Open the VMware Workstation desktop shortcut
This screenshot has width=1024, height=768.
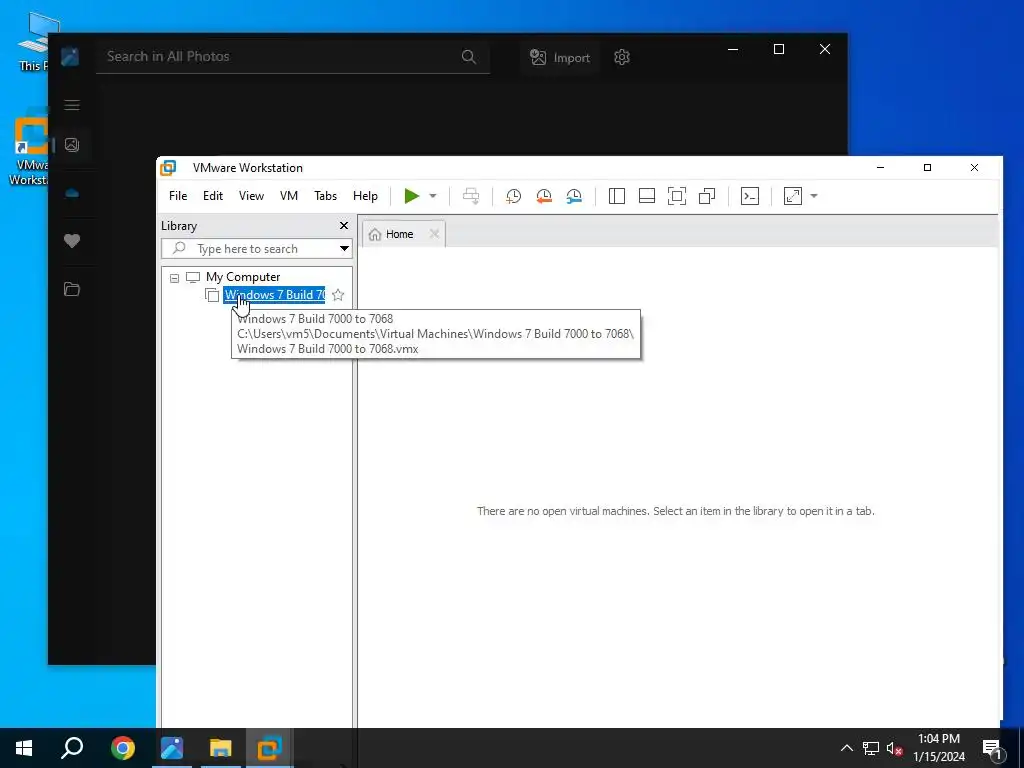click(29, 149)
